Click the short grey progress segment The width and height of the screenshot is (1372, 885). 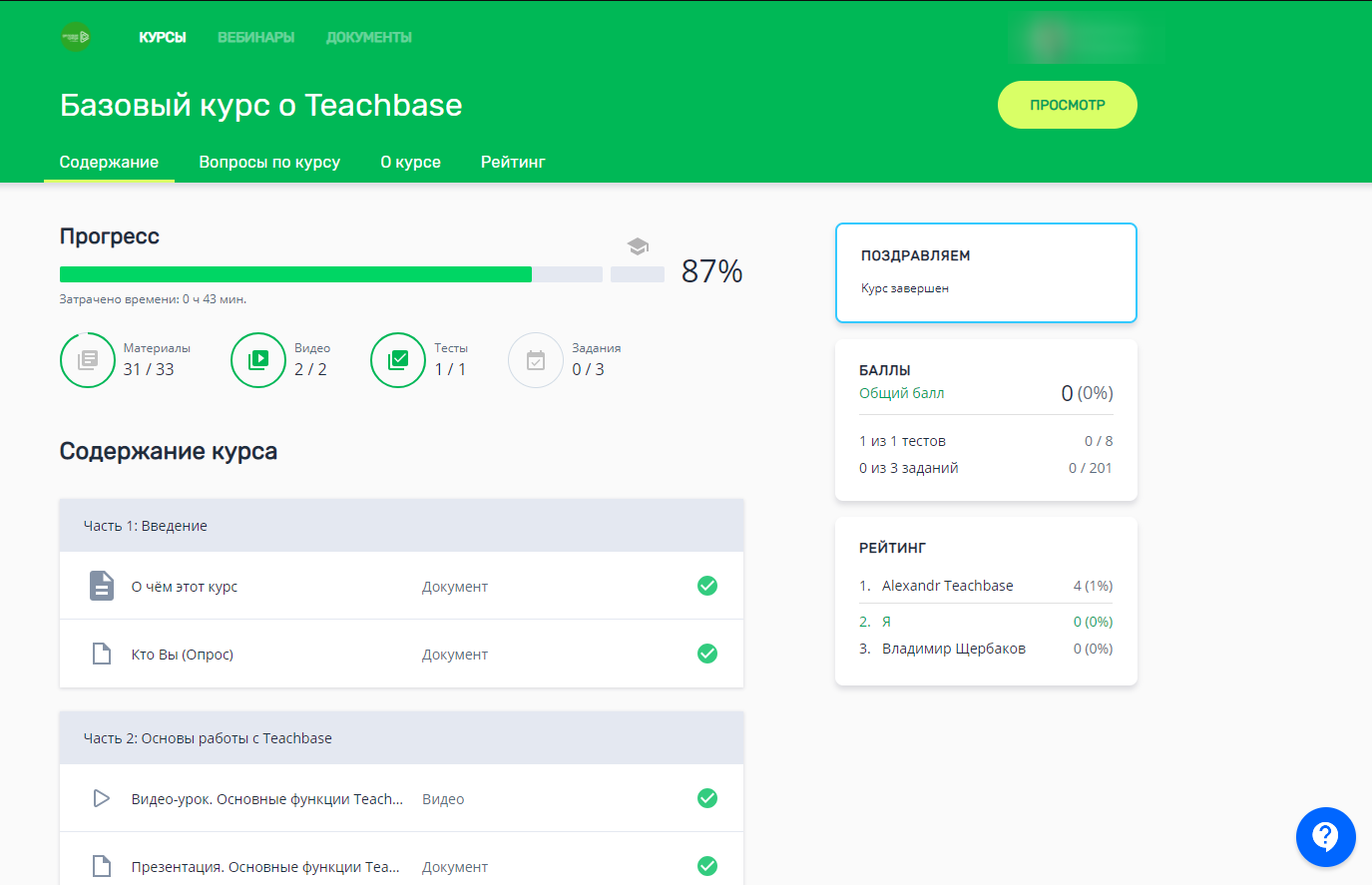(x=638, y=274)
